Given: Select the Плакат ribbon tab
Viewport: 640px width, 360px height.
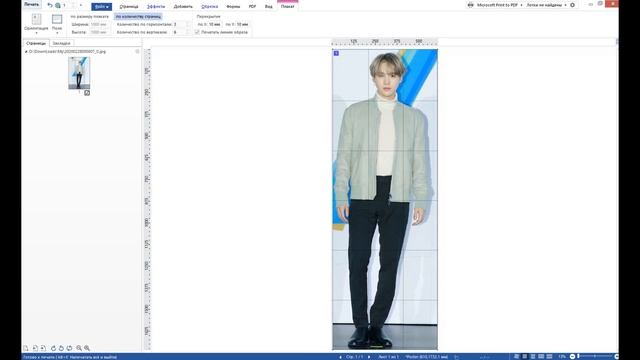Looking at the screenshot, I should point(287,7).
